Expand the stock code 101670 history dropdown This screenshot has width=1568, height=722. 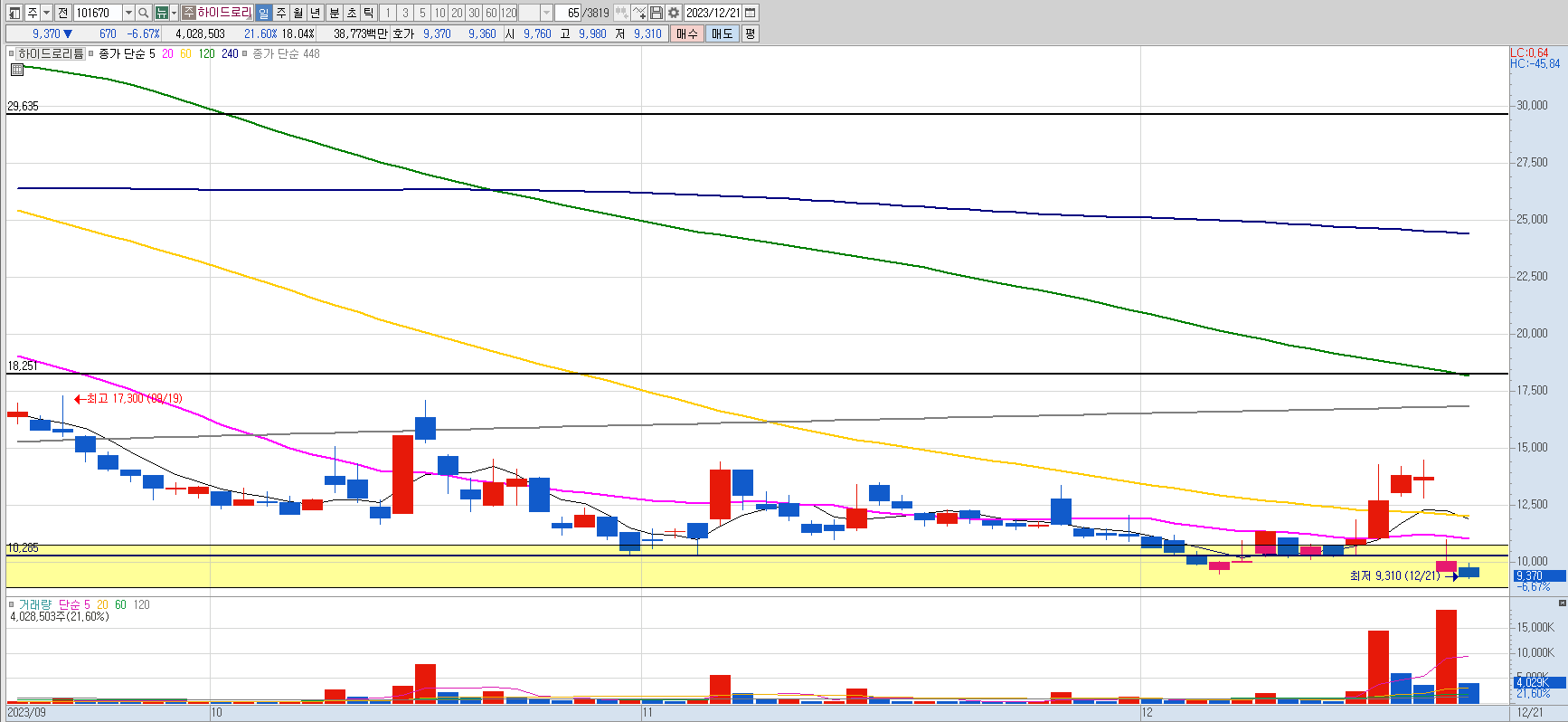pos(128,13)
